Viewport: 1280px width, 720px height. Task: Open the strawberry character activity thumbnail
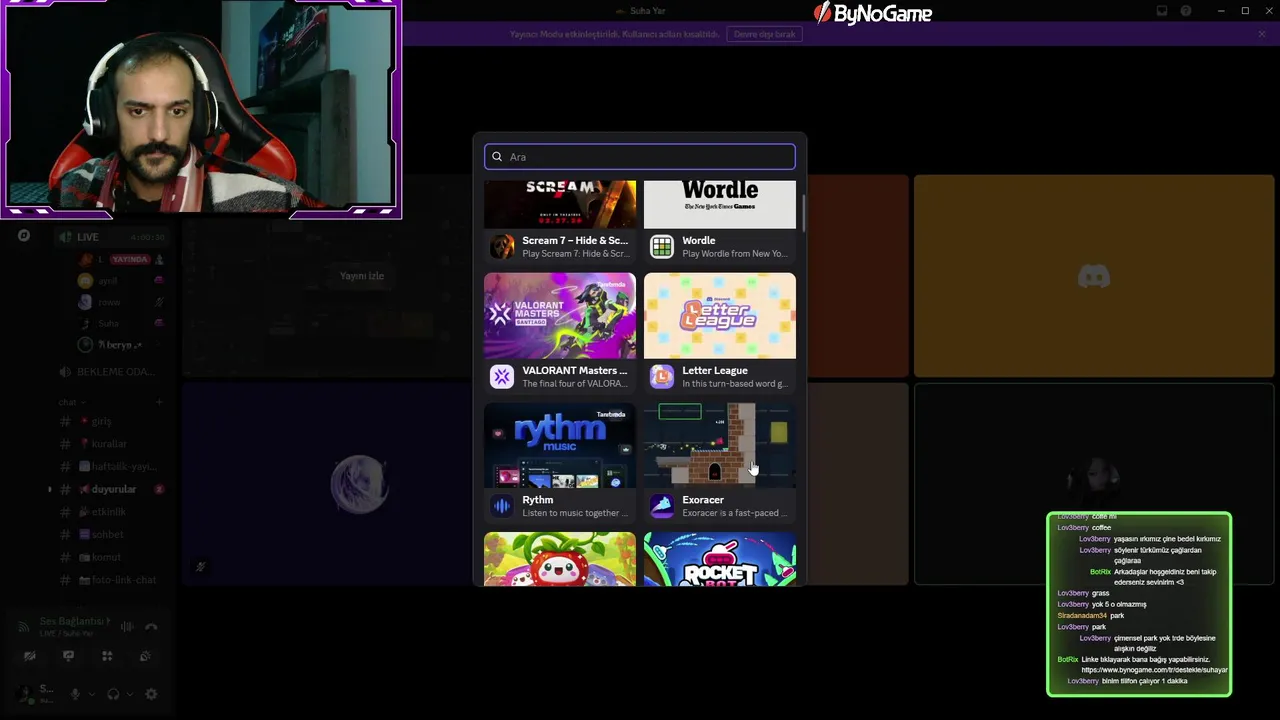[560, 559]
